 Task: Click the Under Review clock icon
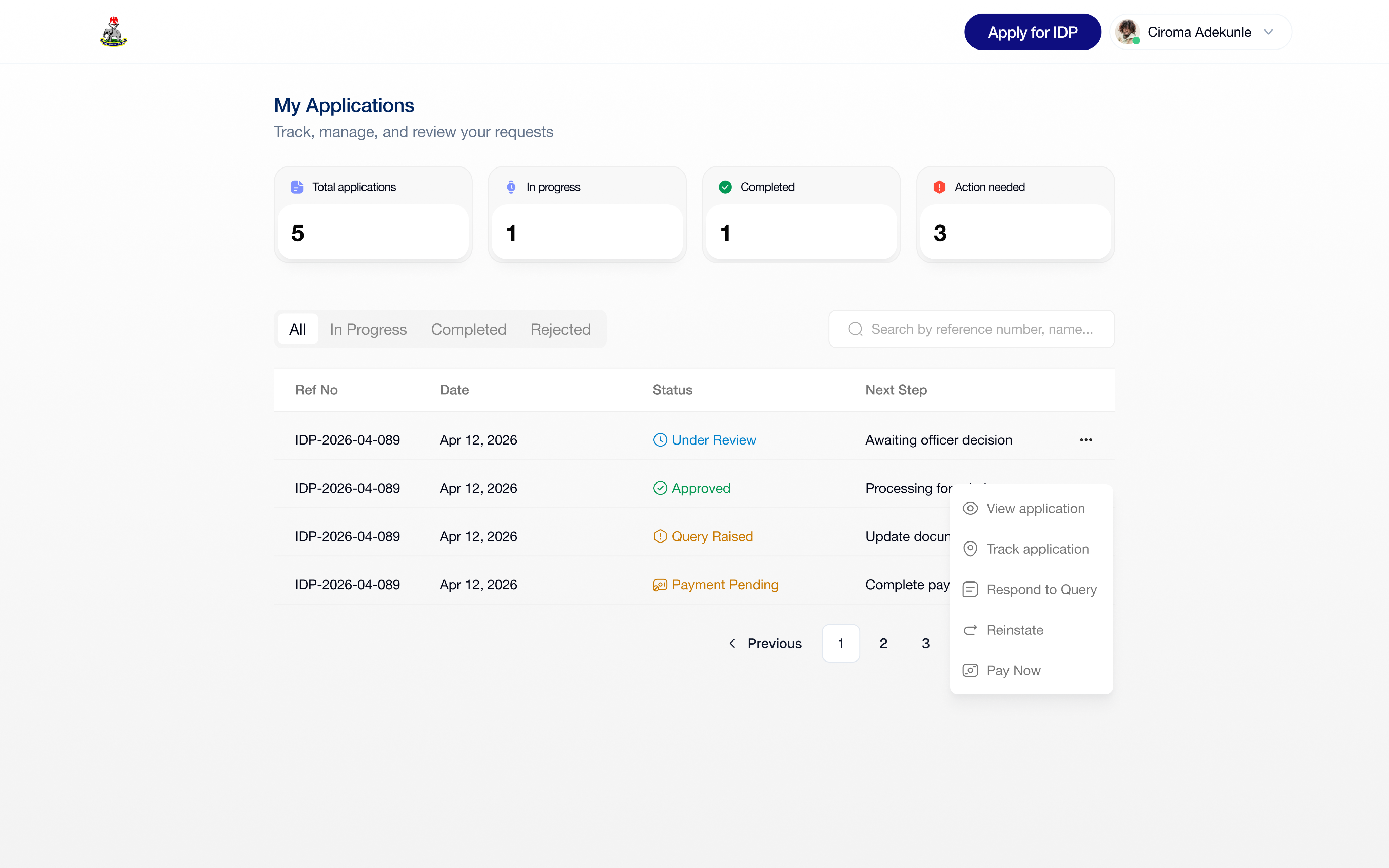click(660, 440)
